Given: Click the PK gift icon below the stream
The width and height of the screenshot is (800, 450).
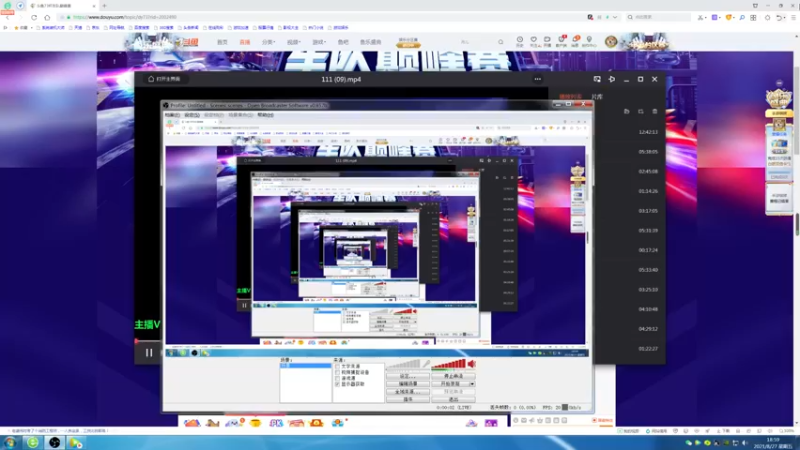Looking at the screenshot, I should pos(276,423).
